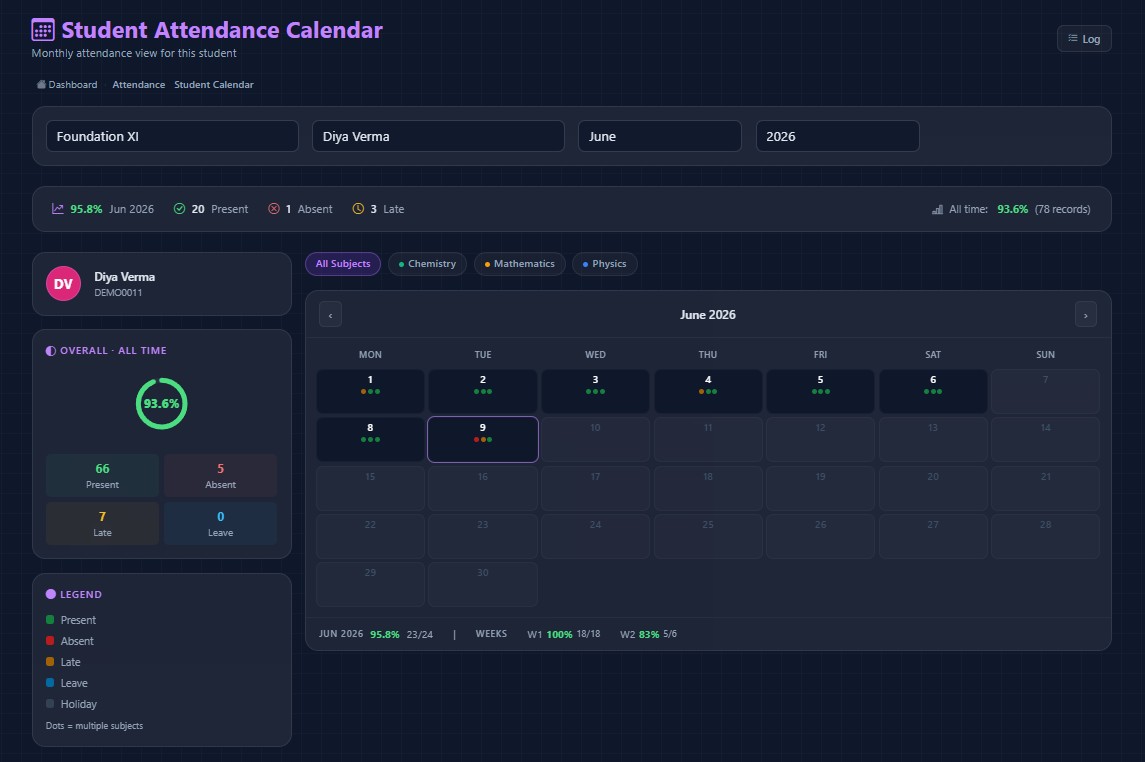Go to previous month with left arrow
The height and width of the screenshot is (762, 1145).
coord(330,315)
